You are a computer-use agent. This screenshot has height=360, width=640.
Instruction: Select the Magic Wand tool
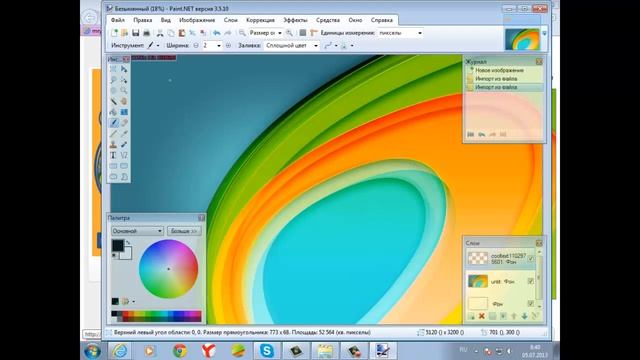coord(113,101)
